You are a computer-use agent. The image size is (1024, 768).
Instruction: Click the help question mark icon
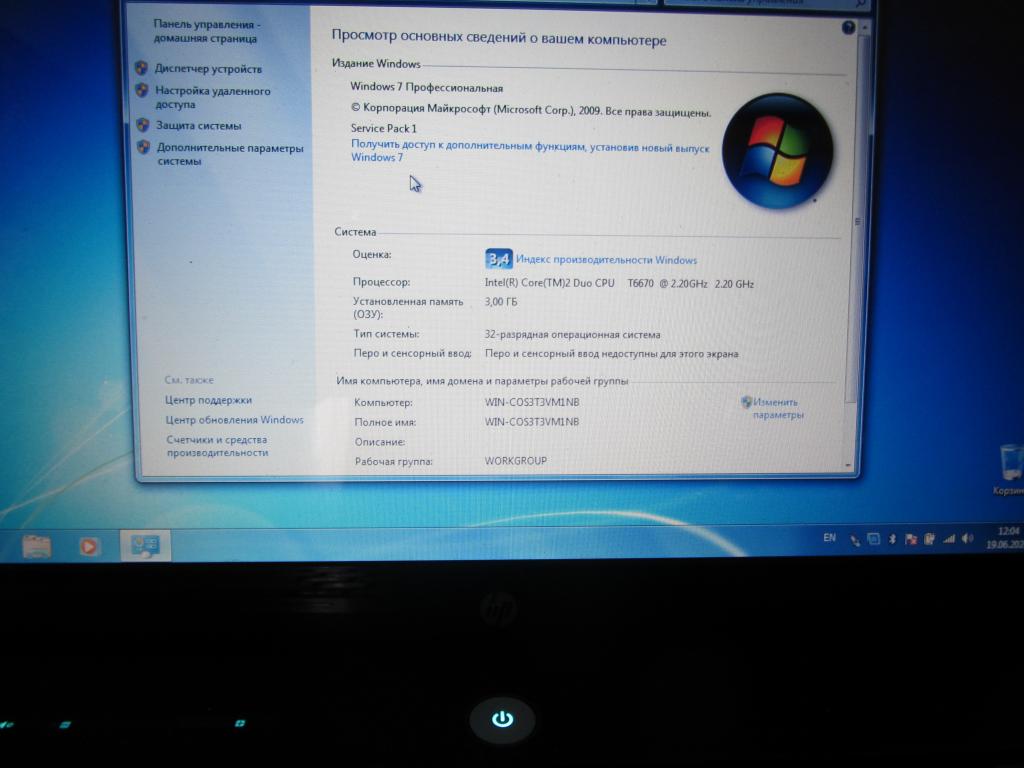848,27
